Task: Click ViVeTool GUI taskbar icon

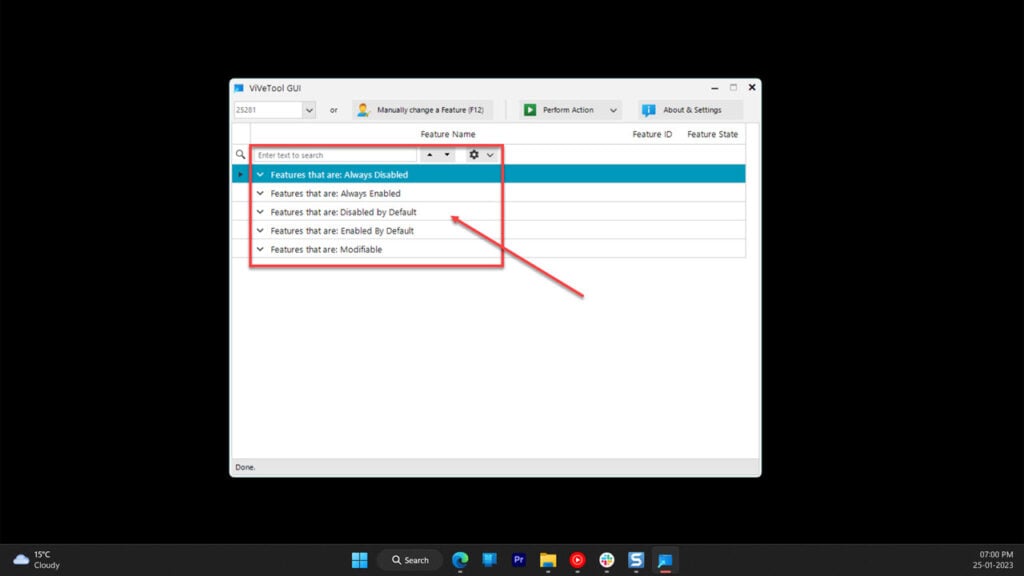Action: (665, 560)
